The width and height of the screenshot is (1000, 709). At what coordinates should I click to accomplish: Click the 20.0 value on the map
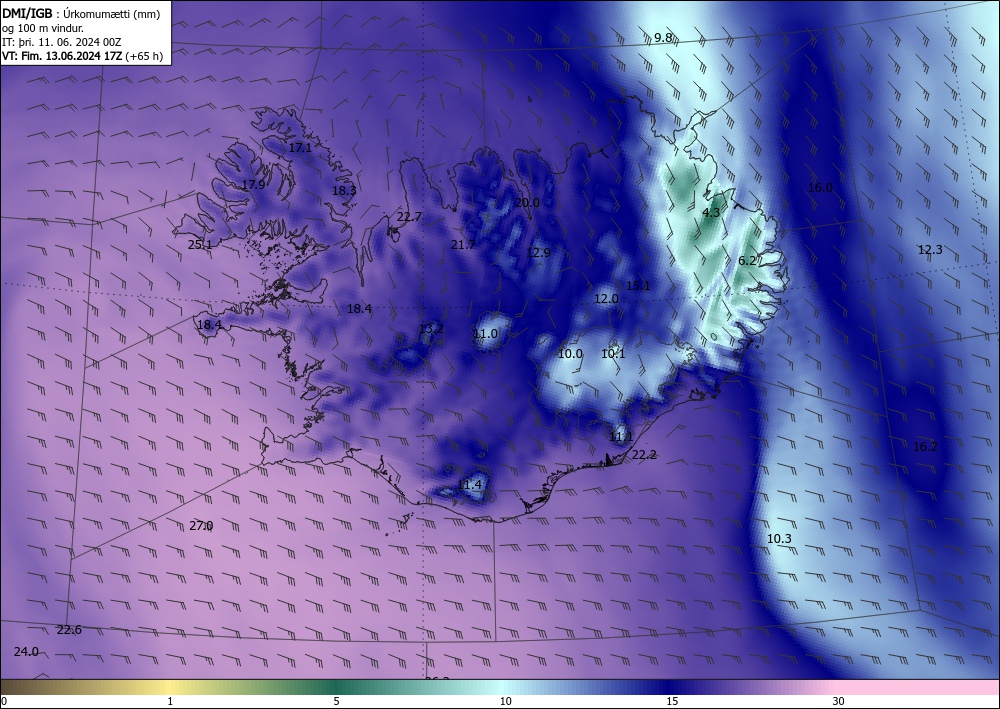click(527, 203)
